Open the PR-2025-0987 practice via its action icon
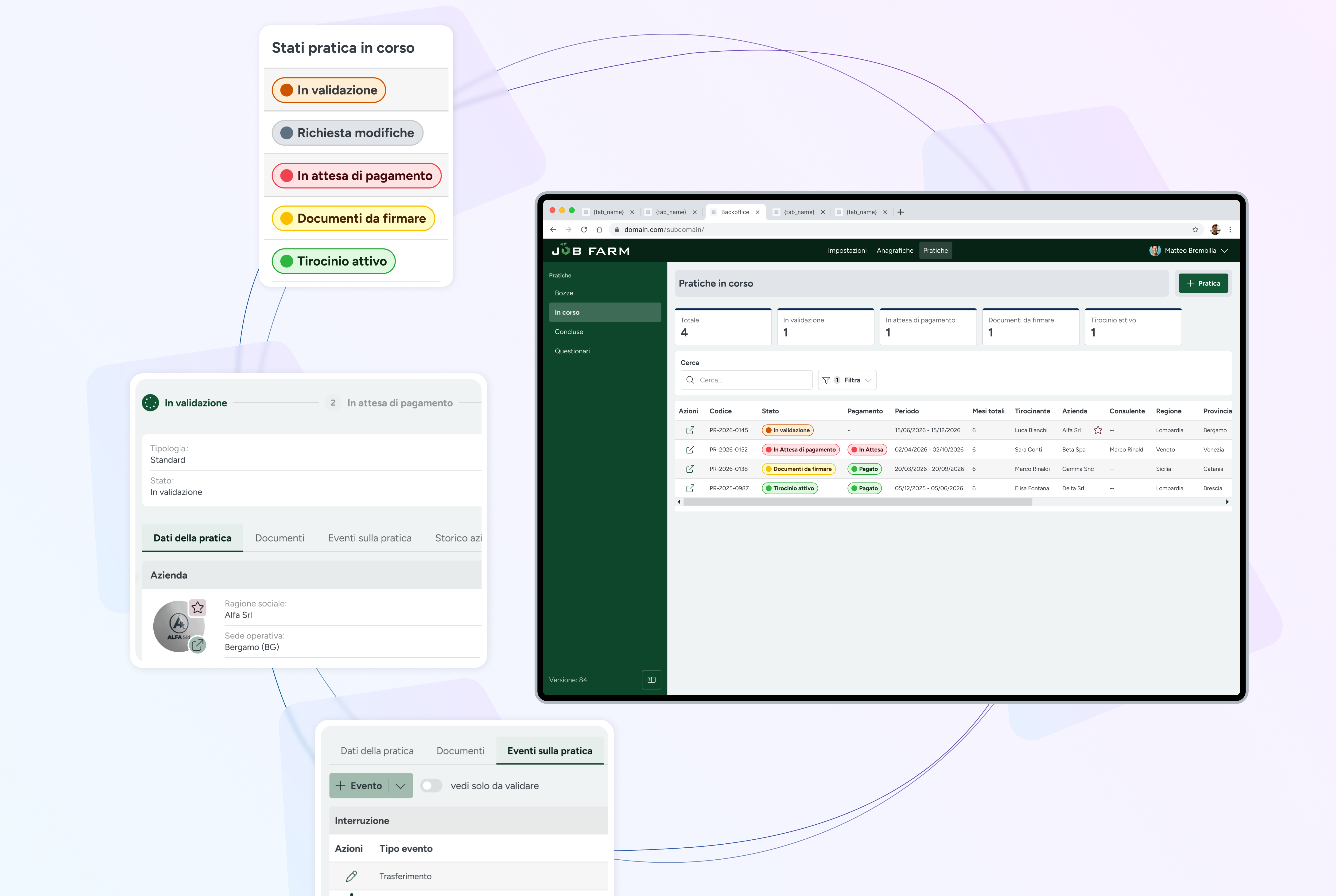 (690, 489)
